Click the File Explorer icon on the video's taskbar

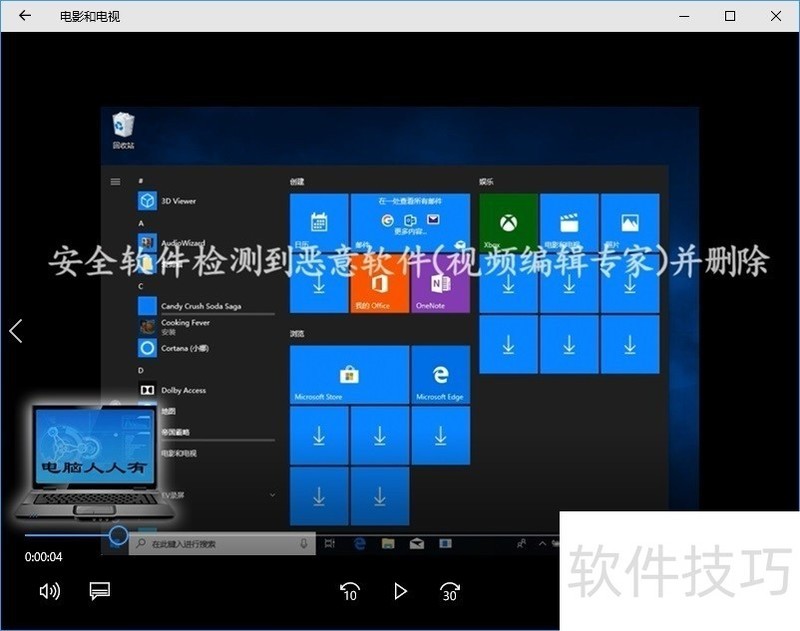pos(388,544)
